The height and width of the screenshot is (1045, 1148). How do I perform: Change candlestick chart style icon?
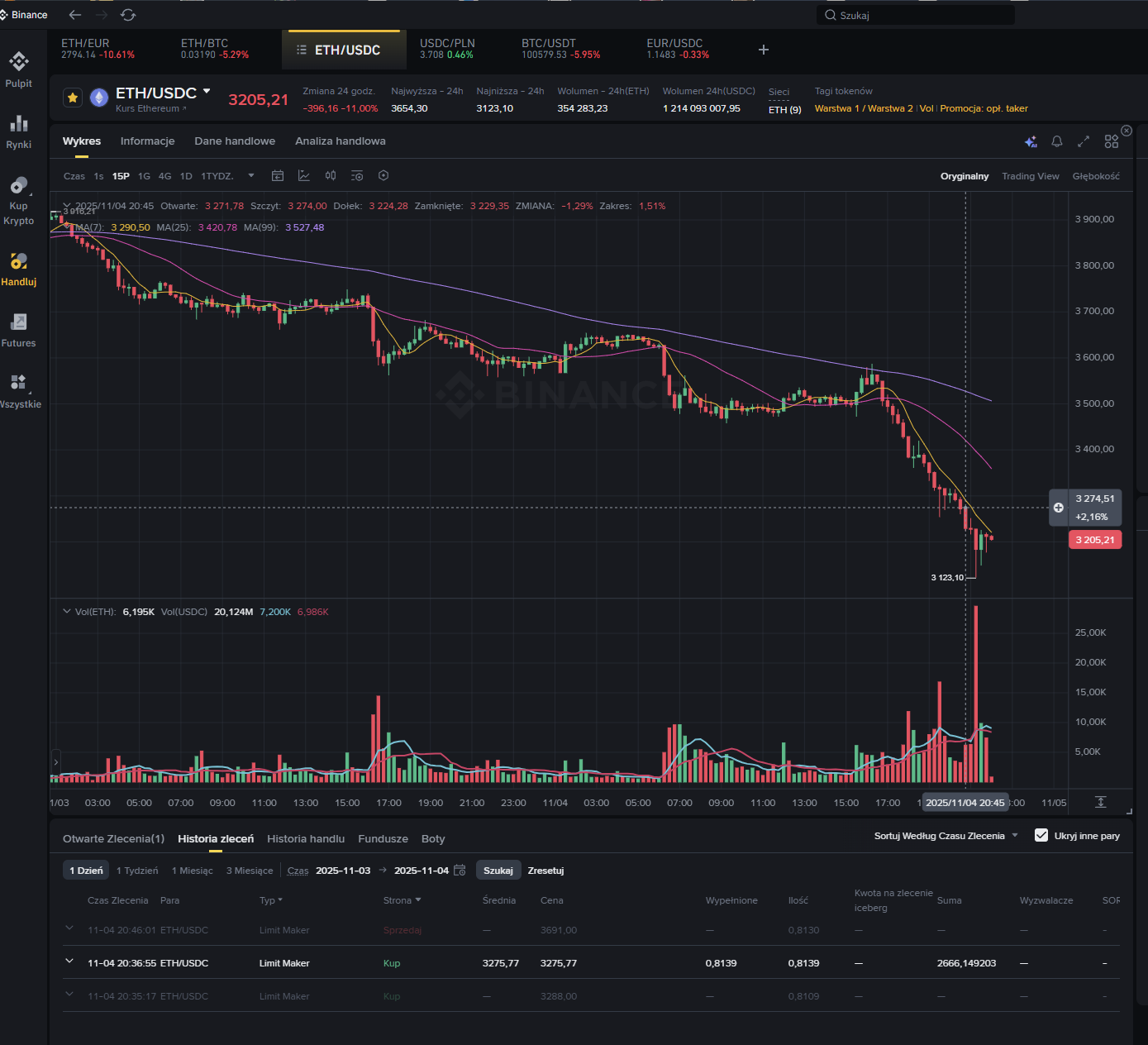pos(331,176)
